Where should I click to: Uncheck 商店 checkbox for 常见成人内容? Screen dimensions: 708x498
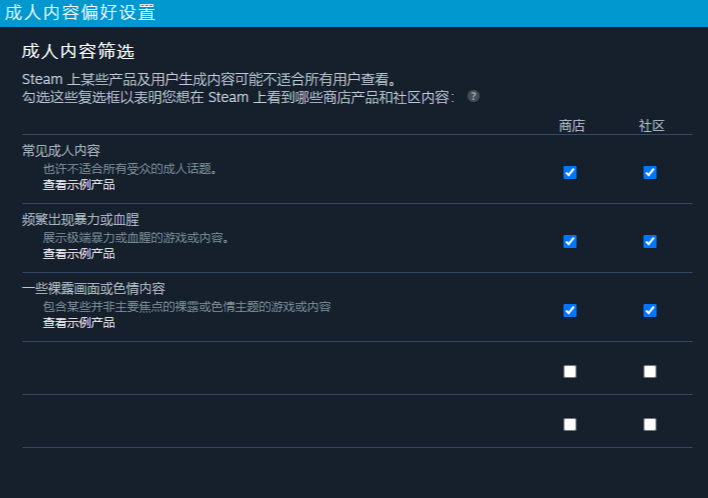570,172
